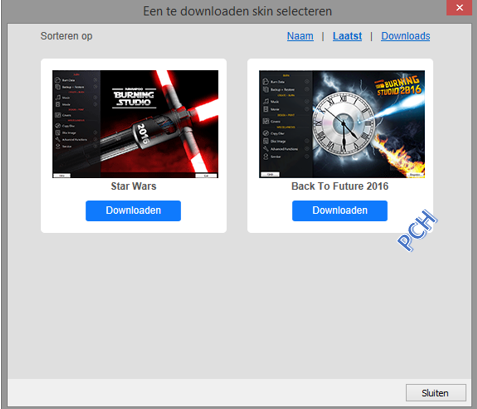
Task: Click the Advanced Functions wrench icon in Back To Future preview
Action: pos(266,149)
